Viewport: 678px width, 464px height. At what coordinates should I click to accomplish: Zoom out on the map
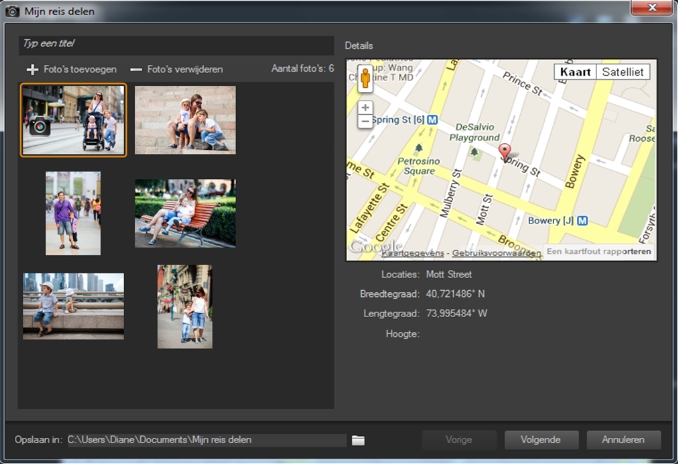pos(365,121)
